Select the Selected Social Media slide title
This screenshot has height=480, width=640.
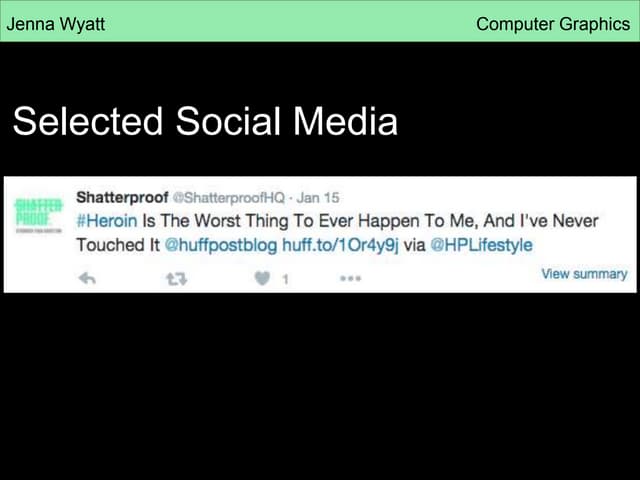pos(205,123)
